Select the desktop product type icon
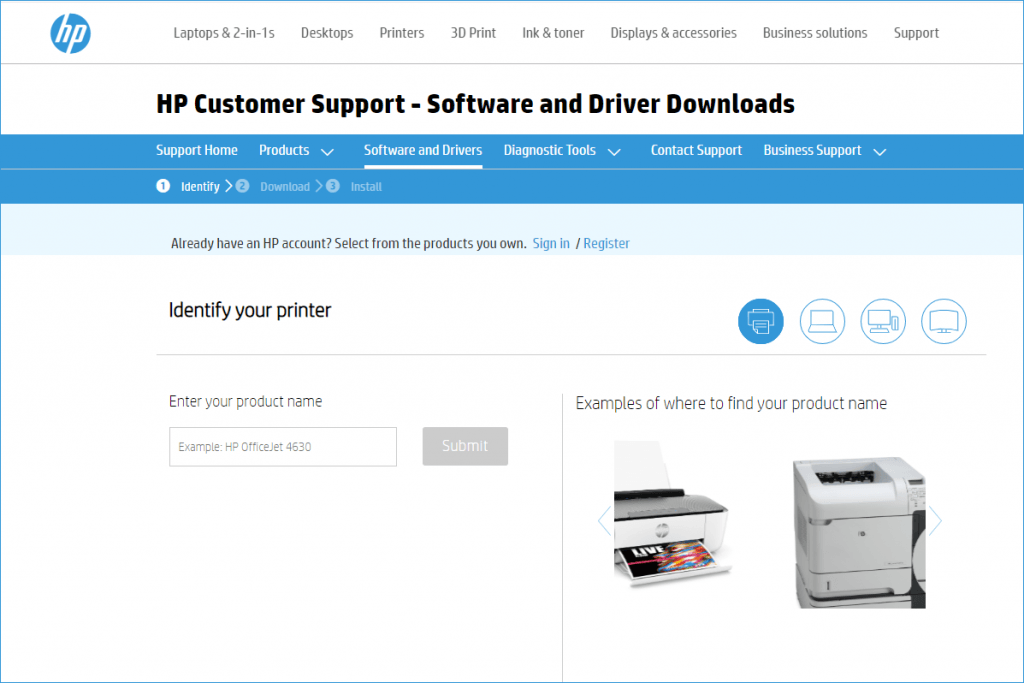Viewport: 1024px width, 683px height. point(883,321)
